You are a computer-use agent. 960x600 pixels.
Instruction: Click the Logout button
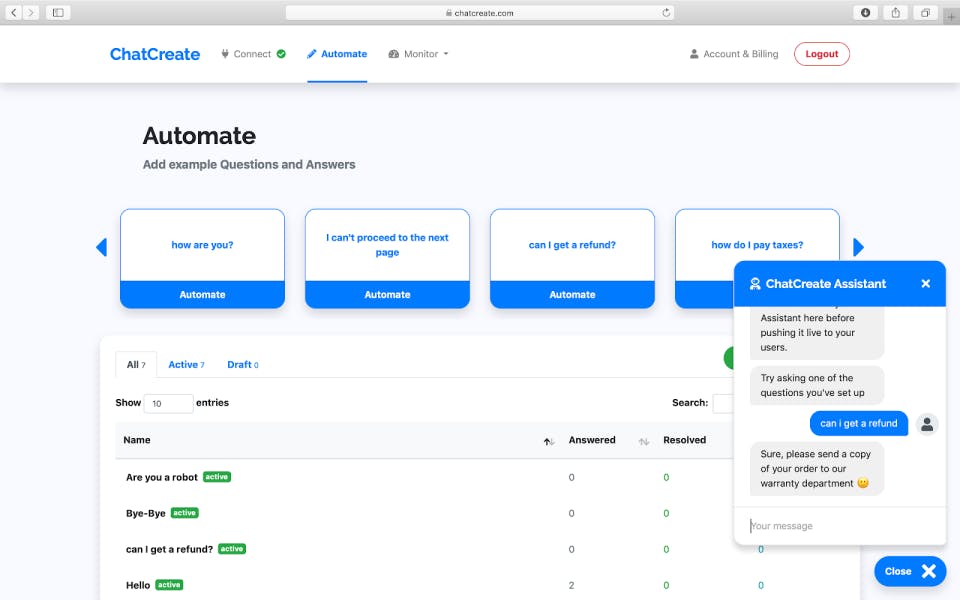click(821, 54)
